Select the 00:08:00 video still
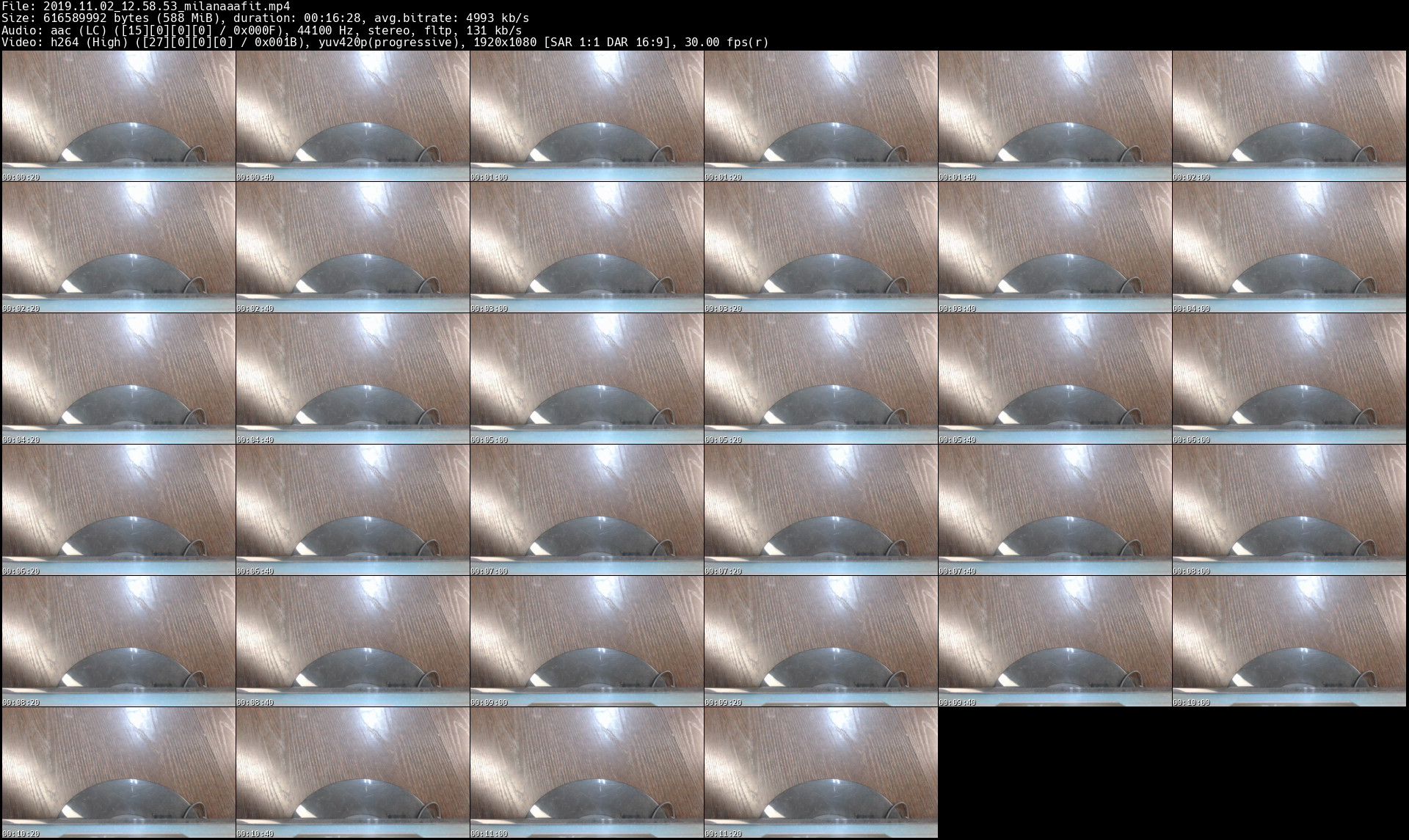 pyautogui.click(x=1289, y=510)
